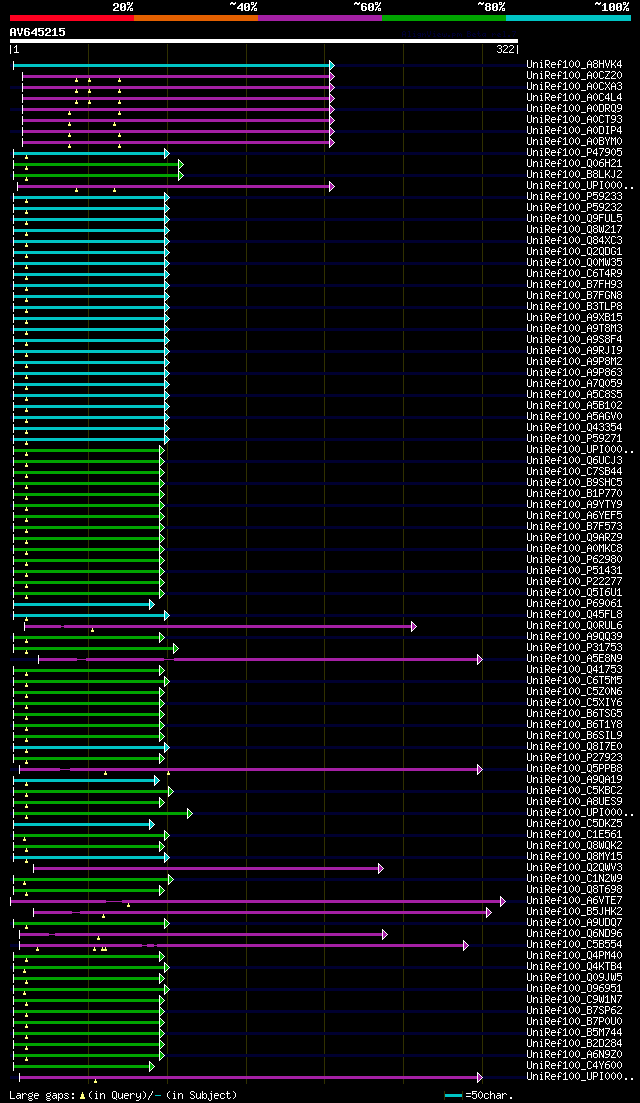Select the UniRef100_Q9ARZ9 label
The height and width of the screenshot is (1103, 640).
(574, 537)
